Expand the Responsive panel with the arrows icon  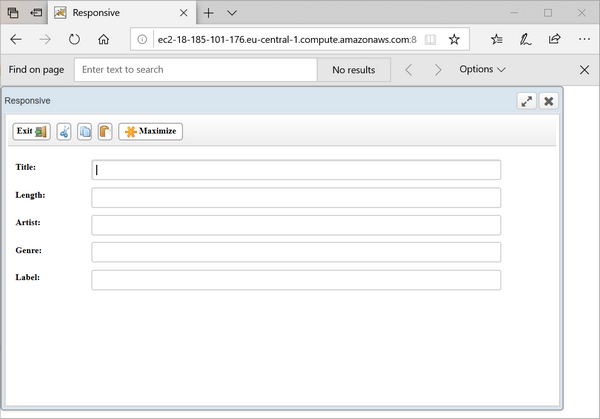(x=527, y=101)
